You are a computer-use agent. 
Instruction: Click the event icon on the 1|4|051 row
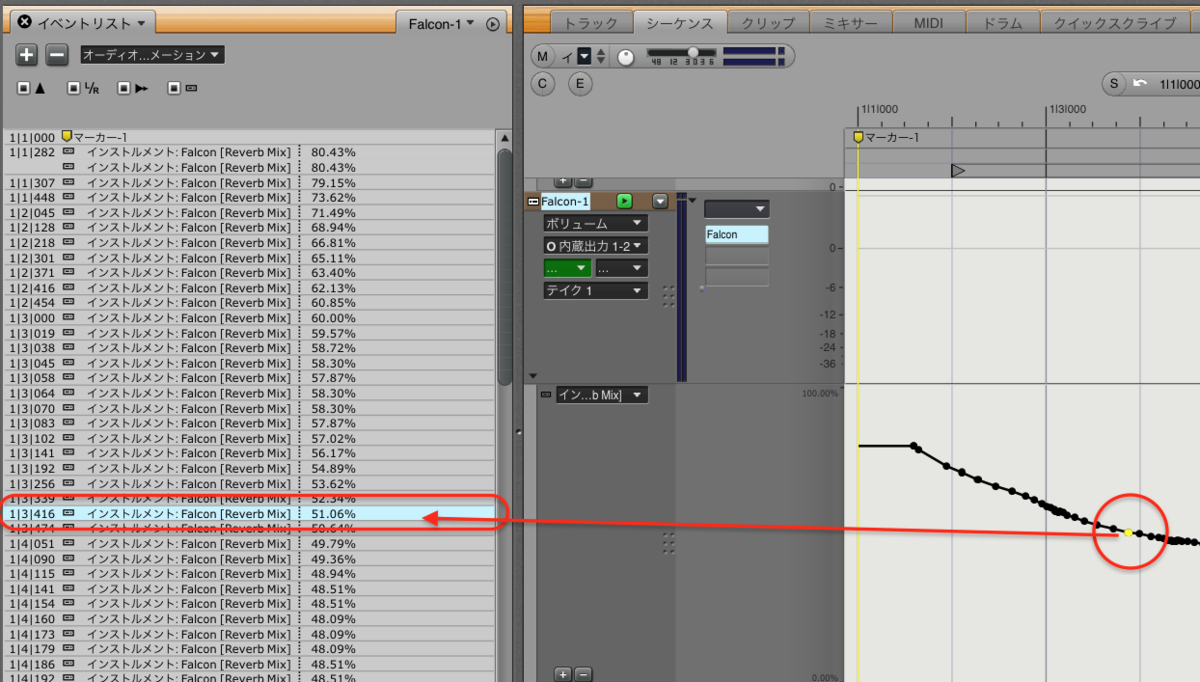pos(69,544)
